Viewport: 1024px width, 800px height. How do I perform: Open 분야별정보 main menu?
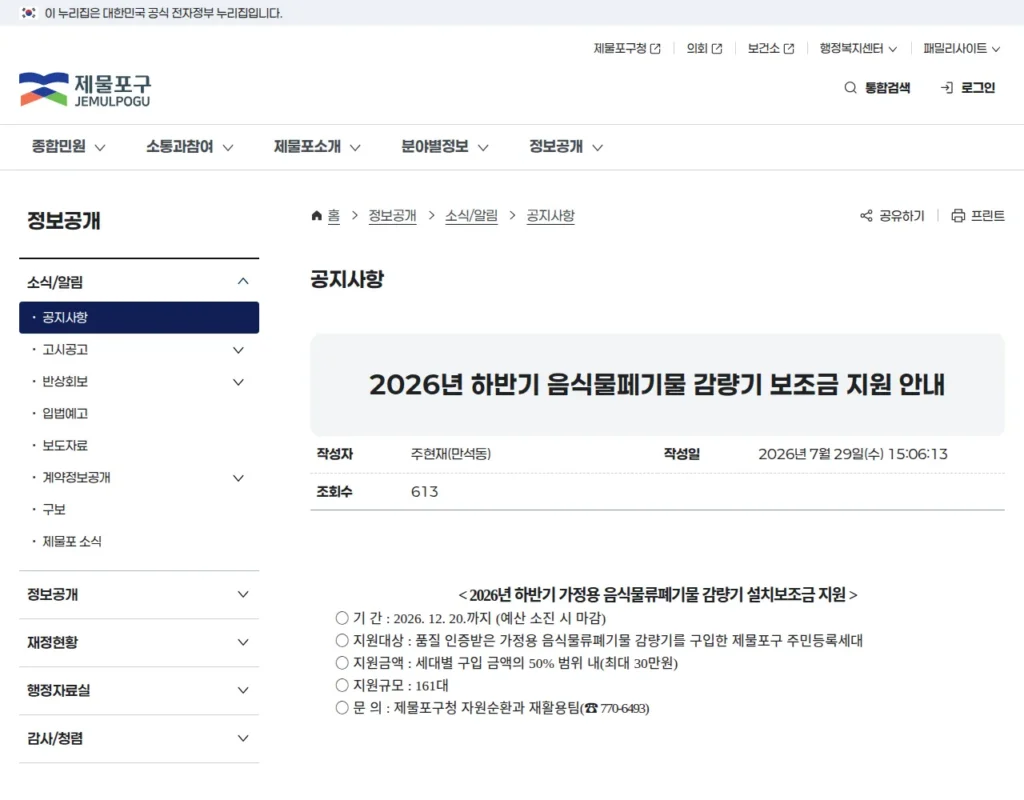(444, 147)
